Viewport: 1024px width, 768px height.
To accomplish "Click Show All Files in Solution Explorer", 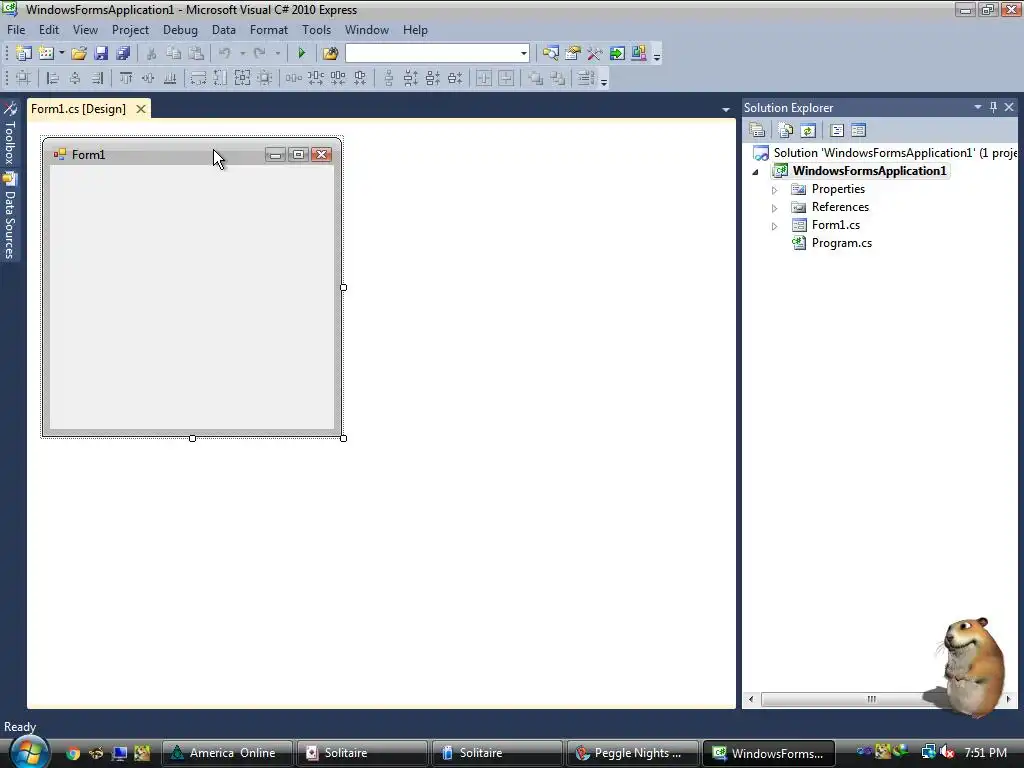I will tap(786, 130).
